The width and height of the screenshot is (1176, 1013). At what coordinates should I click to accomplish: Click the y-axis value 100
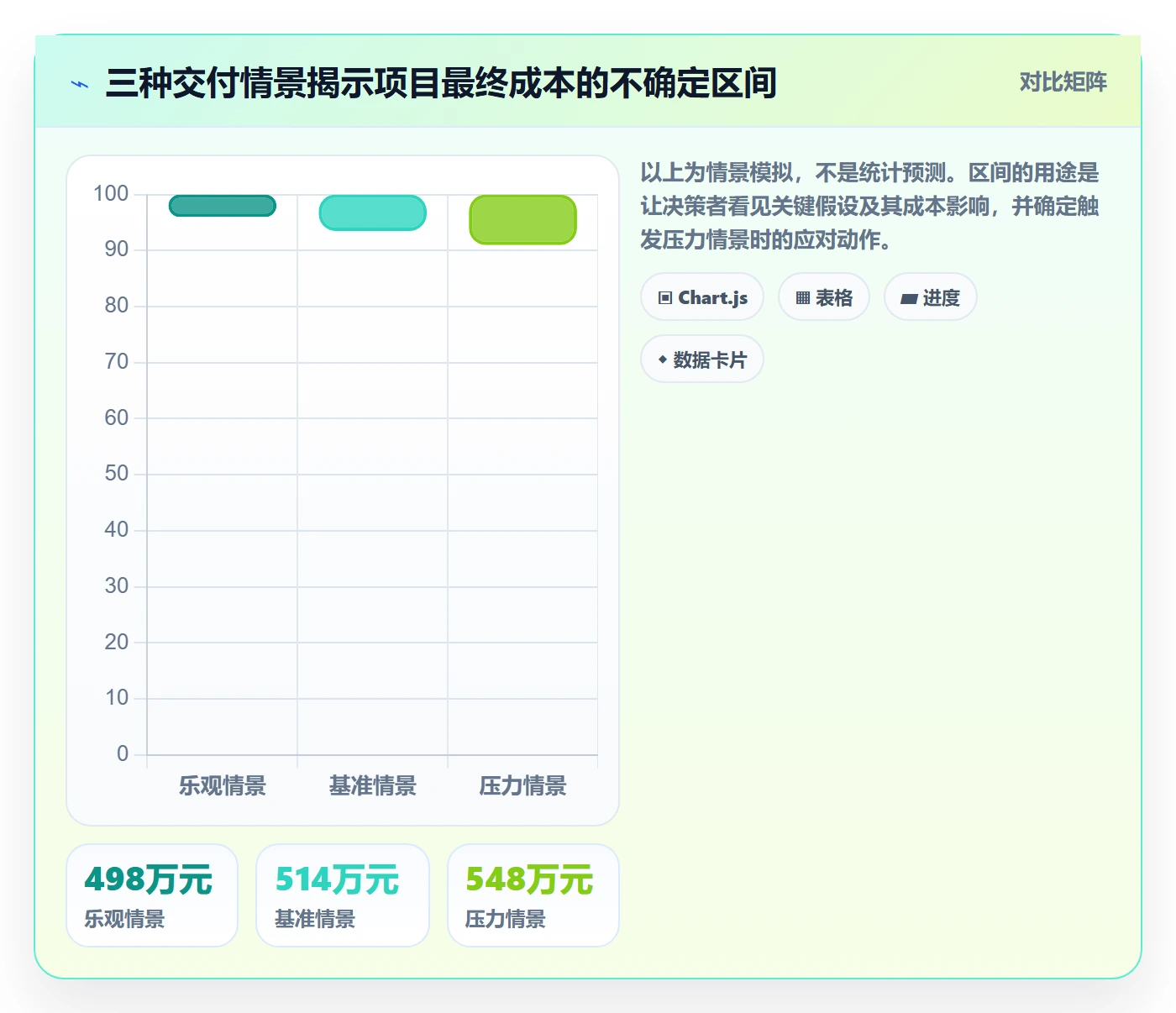[x=111, y=194]
